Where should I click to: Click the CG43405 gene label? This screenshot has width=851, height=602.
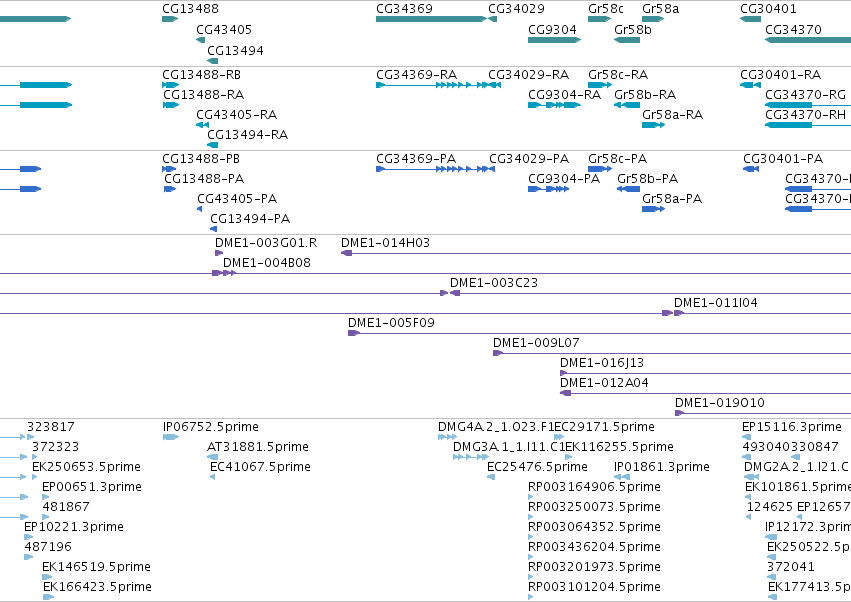pos(224,29)
